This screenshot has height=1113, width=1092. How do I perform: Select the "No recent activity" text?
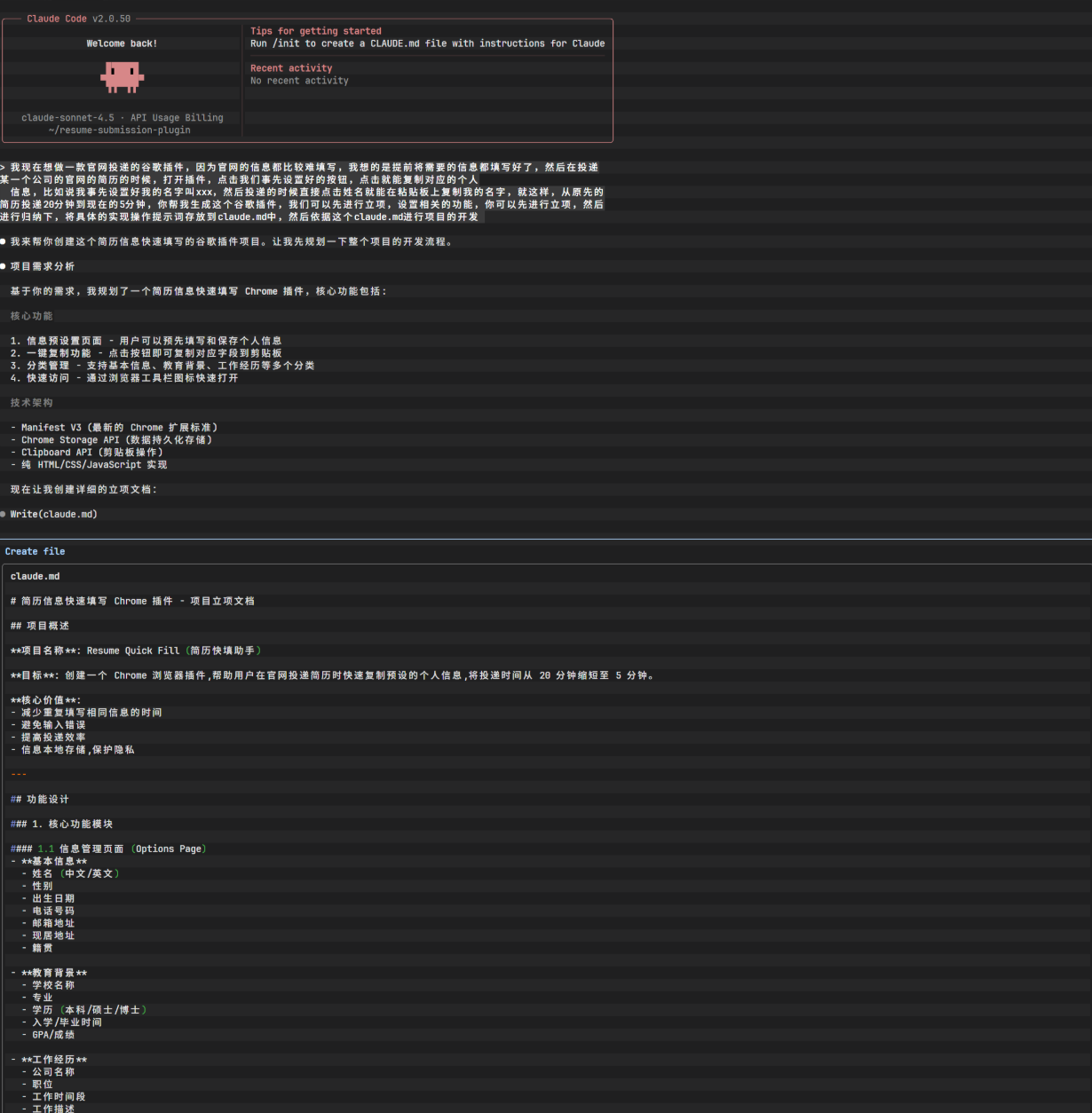299,81
